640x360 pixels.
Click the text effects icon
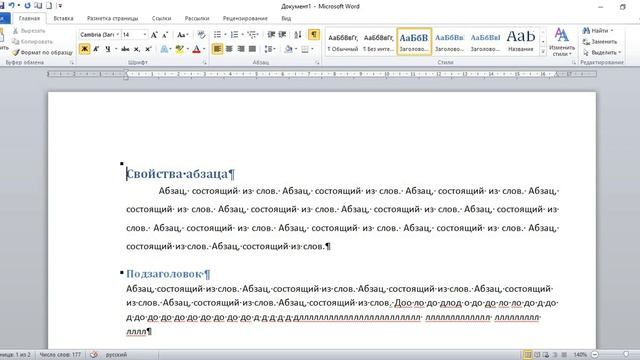[164, 49]
